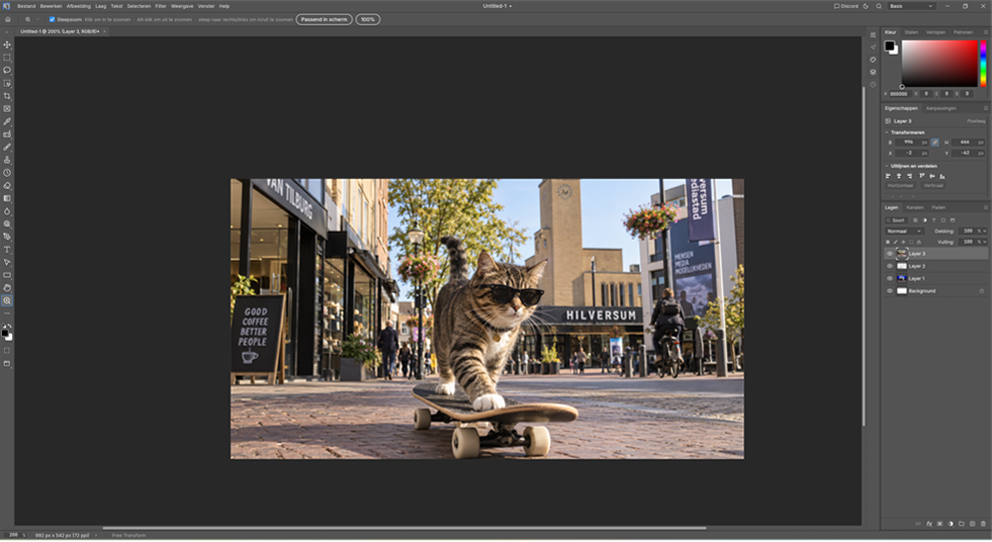Select the Eraser tool
Viewport: 992px width, 542px height.
[x=7, y=186]
